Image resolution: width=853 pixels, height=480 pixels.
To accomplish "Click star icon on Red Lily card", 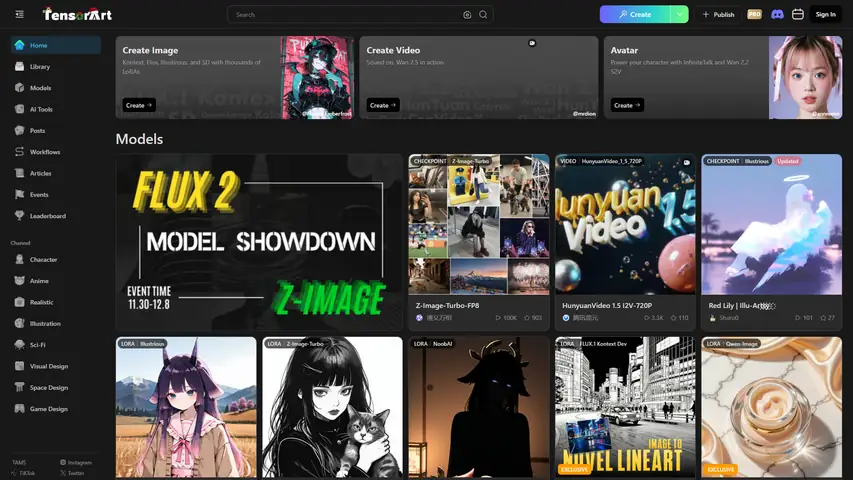I will 823,318.
